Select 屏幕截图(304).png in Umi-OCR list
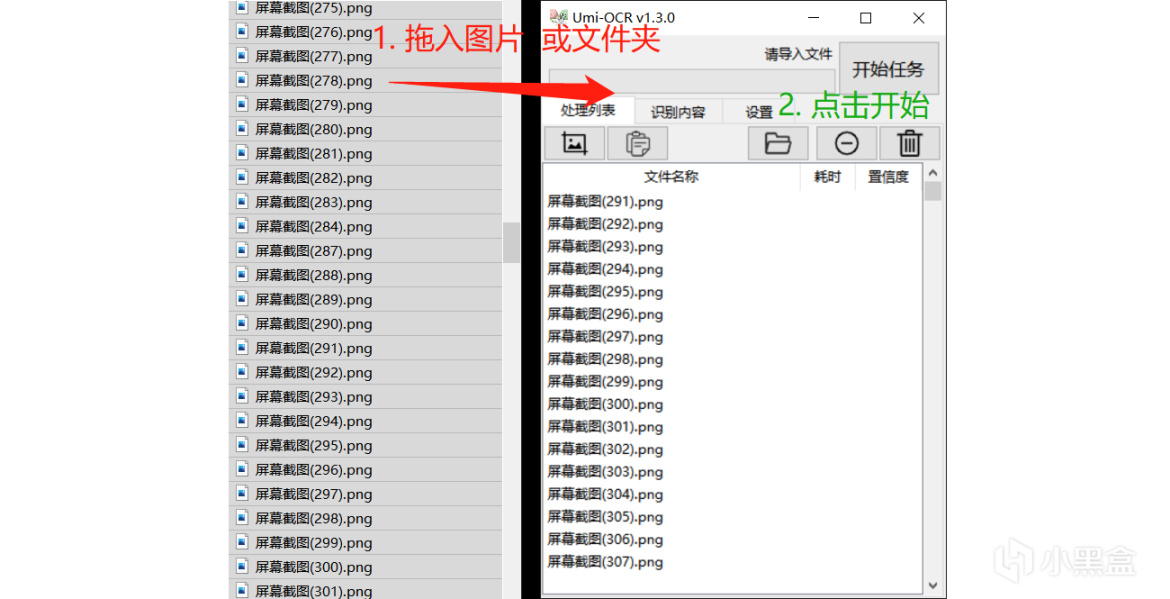The height and width of the screenshot is (599, 1170). [x=605, y=494]
